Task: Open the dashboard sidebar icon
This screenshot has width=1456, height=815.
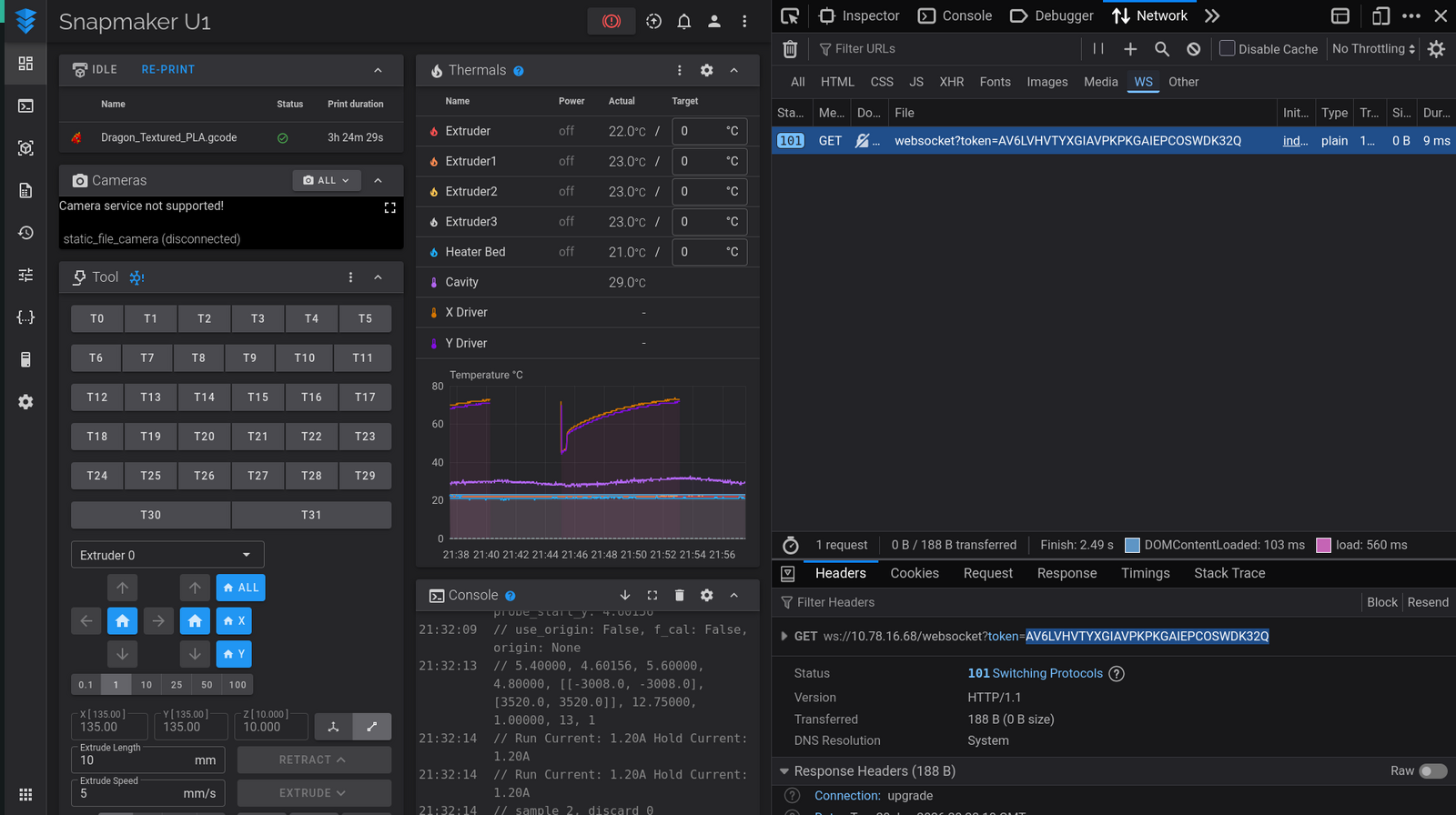Action: click(25, 64)
